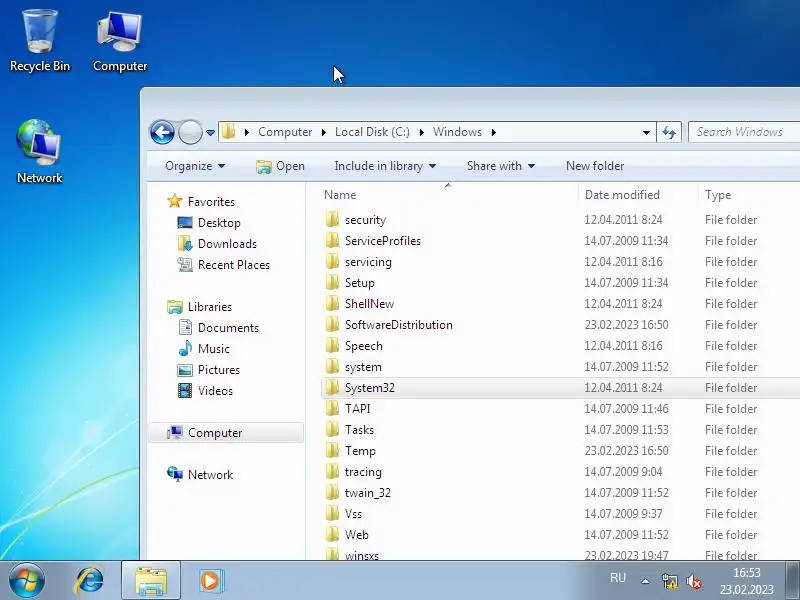Select the Network desktop icon

39,152
